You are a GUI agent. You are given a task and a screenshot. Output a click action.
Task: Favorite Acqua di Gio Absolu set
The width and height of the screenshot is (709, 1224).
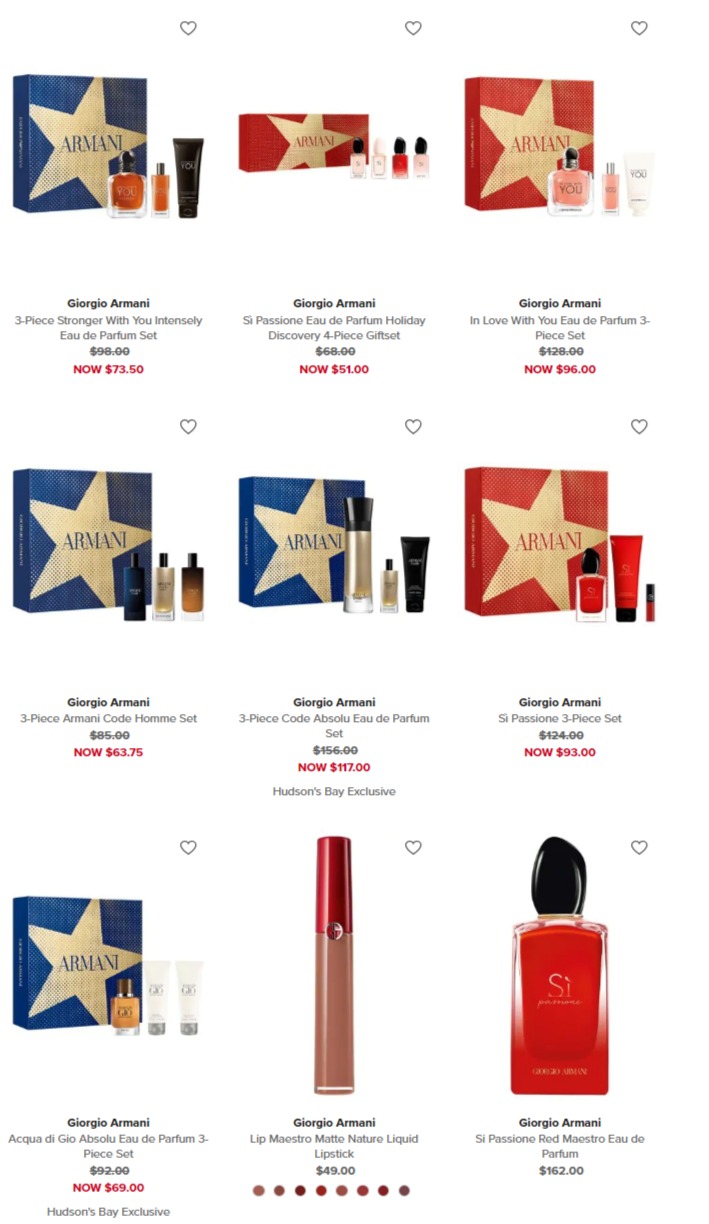(188, 847)
